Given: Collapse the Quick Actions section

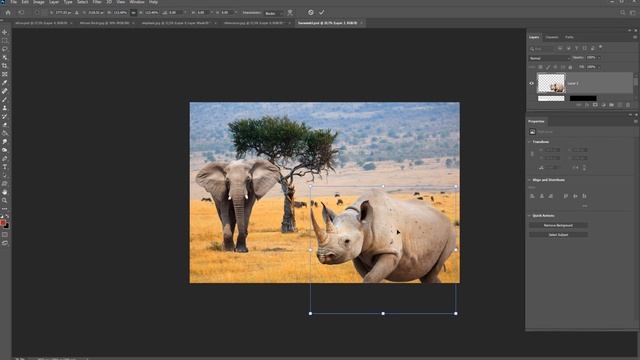Looking at the screenshot, I should pyautogui.click(x=530, y=216).
